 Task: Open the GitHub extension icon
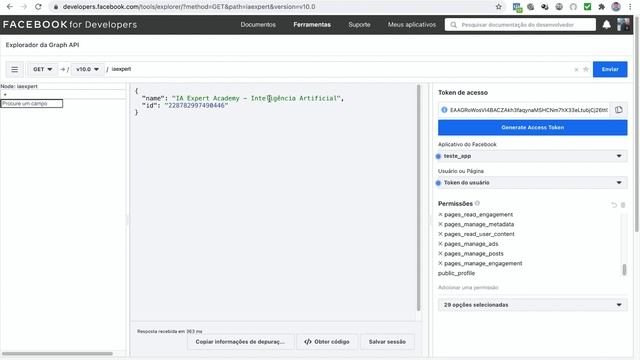(573, 7)
